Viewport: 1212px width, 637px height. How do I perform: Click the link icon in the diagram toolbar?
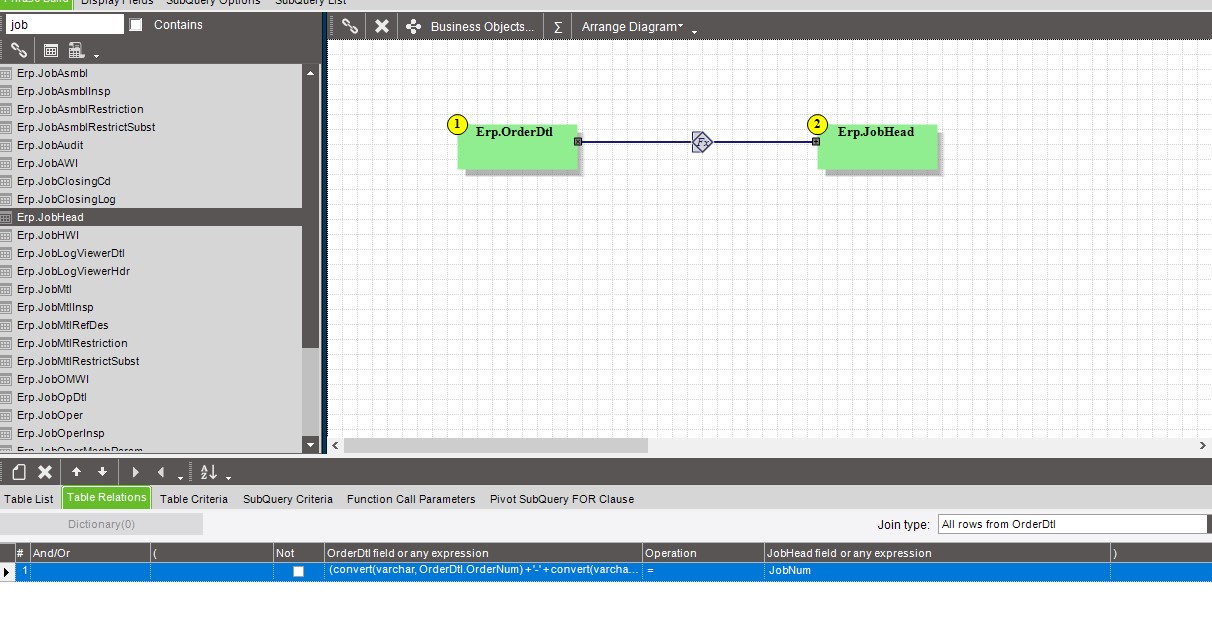pos(349,26)
